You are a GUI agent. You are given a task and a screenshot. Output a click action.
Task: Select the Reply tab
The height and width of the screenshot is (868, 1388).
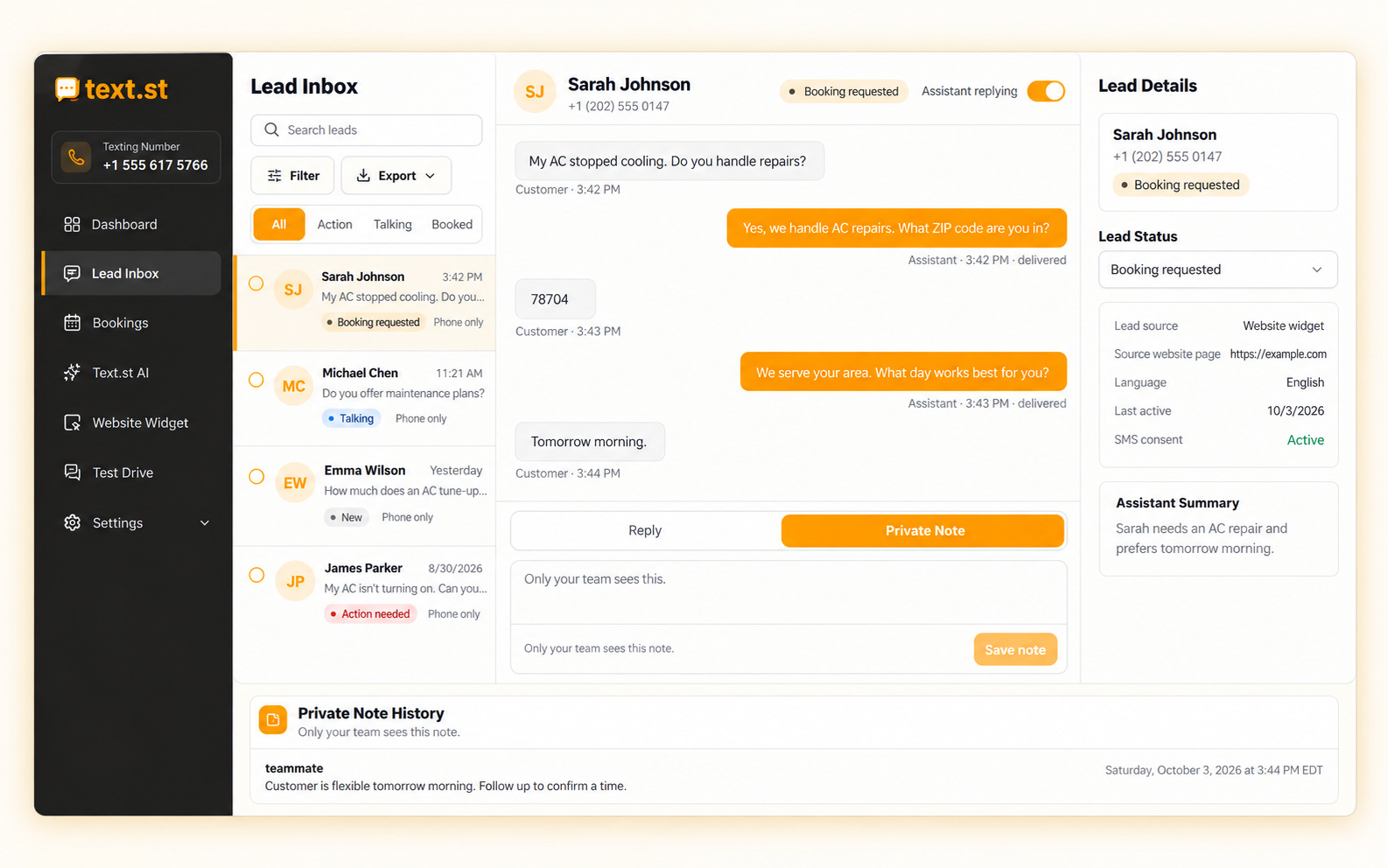click(646, 530)
